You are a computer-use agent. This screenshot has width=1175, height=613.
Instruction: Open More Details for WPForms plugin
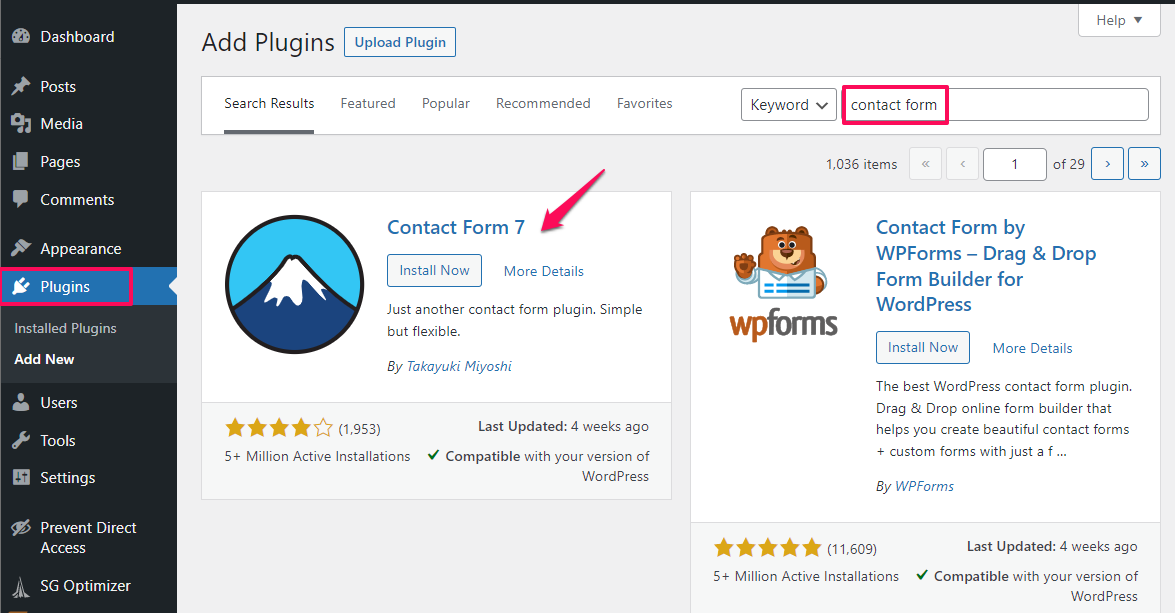point(1033,348)
